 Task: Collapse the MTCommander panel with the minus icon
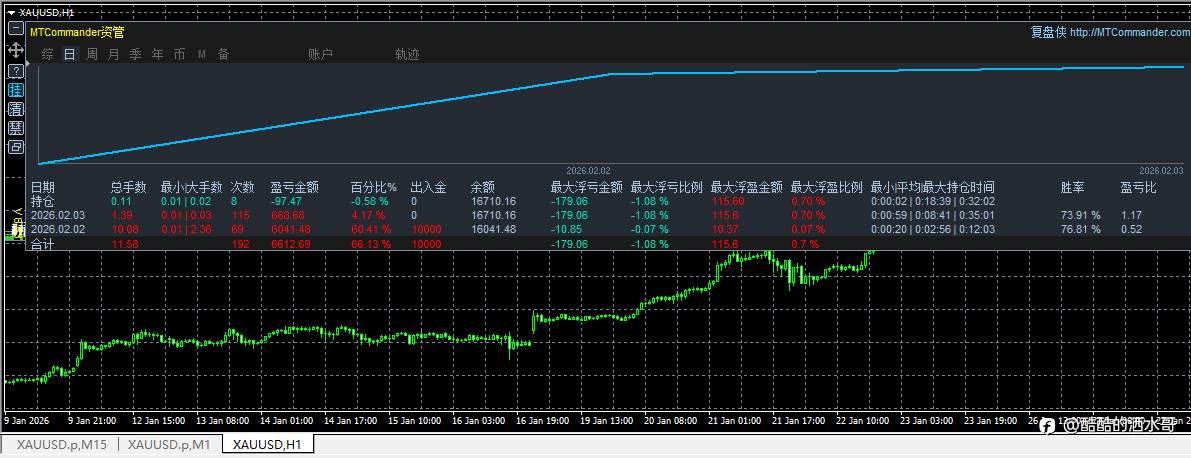(15, 29)
